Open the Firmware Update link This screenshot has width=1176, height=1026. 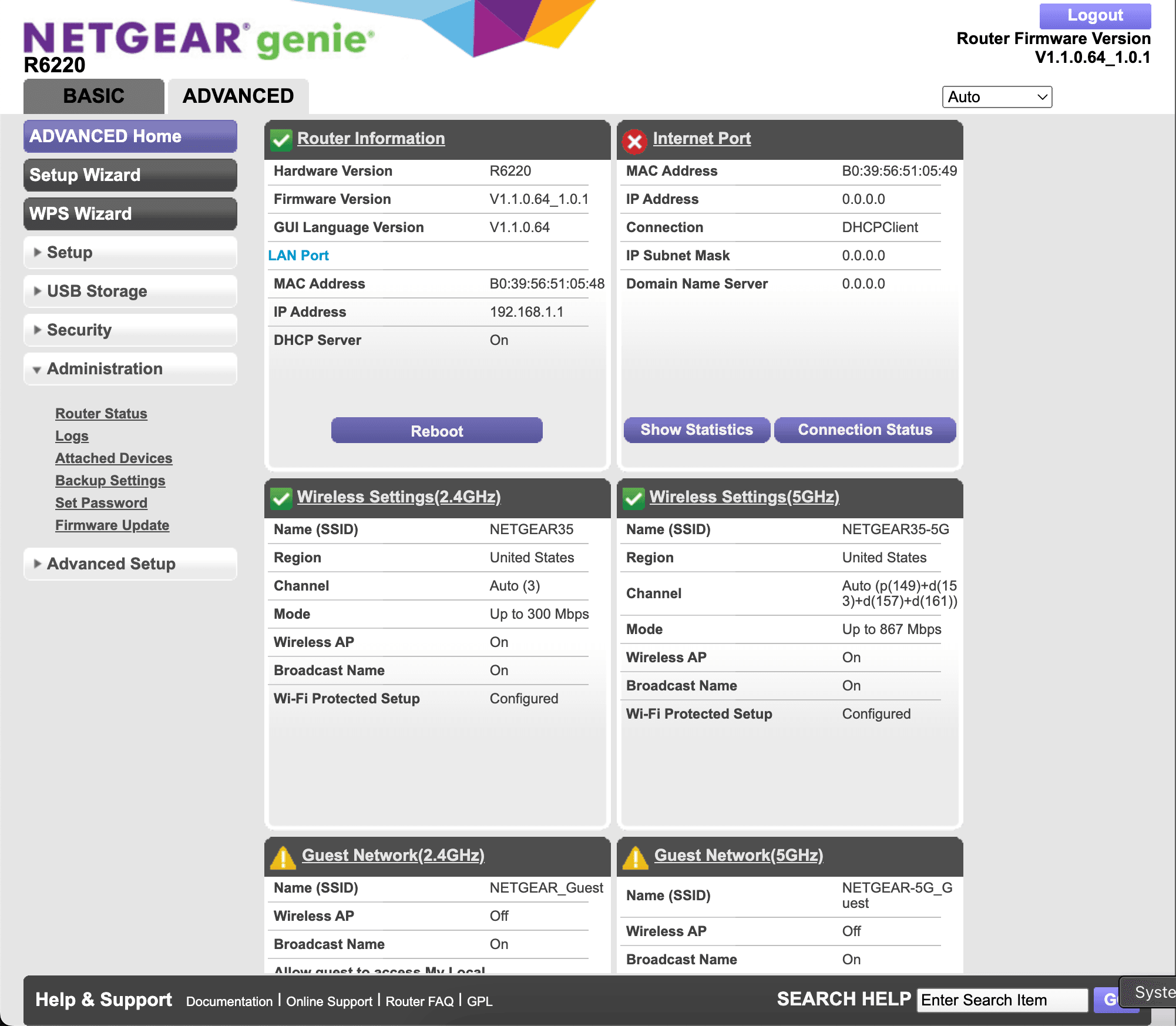pos(112,525)
